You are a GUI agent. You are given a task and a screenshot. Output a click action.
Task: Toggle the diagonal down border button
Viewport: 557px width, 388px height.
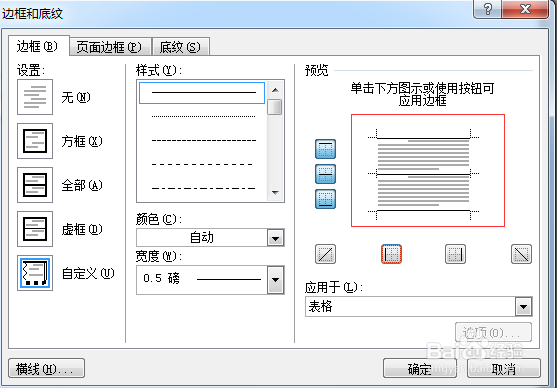[x=521, y=254]
